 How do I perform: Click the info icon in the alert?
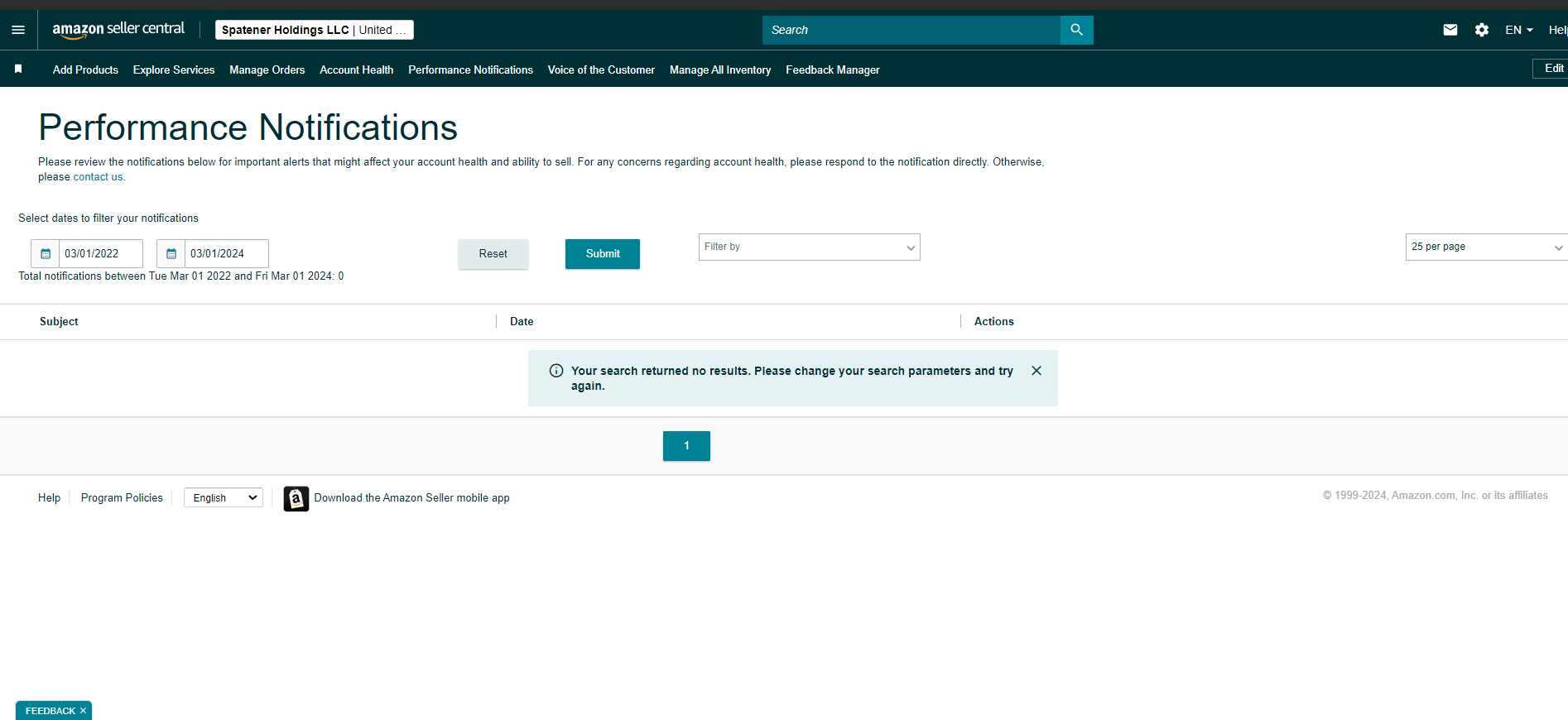click(556, 371)
